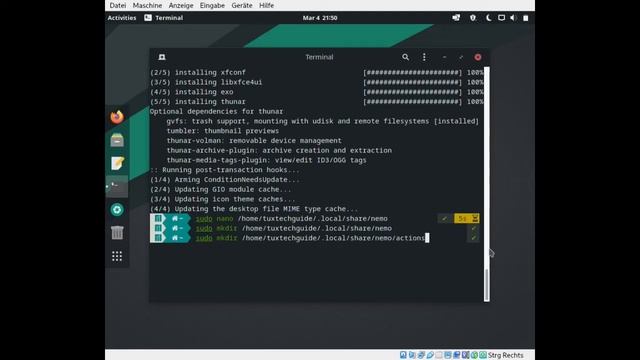
Task: Open the three-dot menu in Terminal header
Action: click(x=424, y=57)
